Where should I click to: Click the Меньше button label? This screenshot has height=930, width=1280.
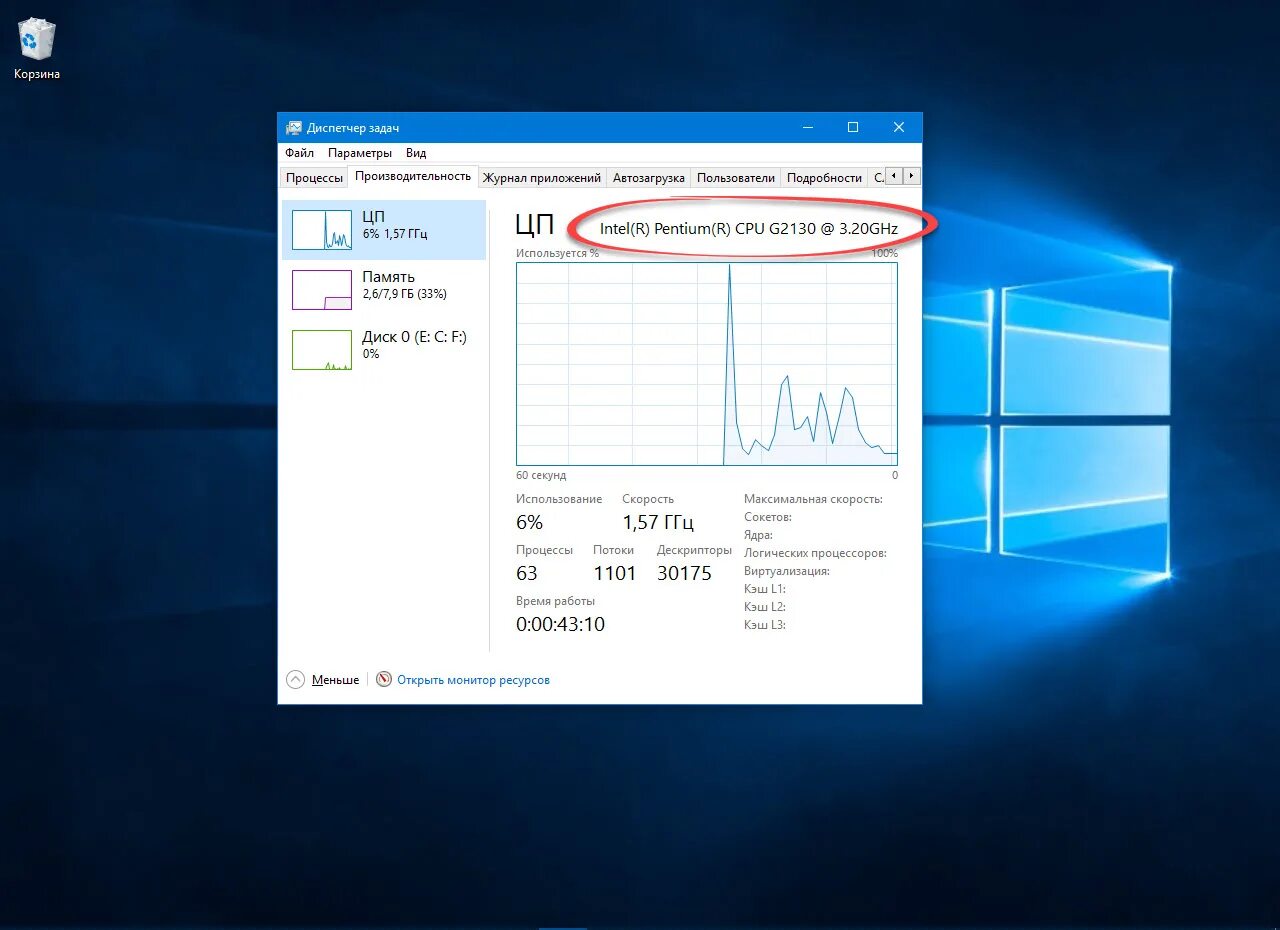tap(335, 680)
